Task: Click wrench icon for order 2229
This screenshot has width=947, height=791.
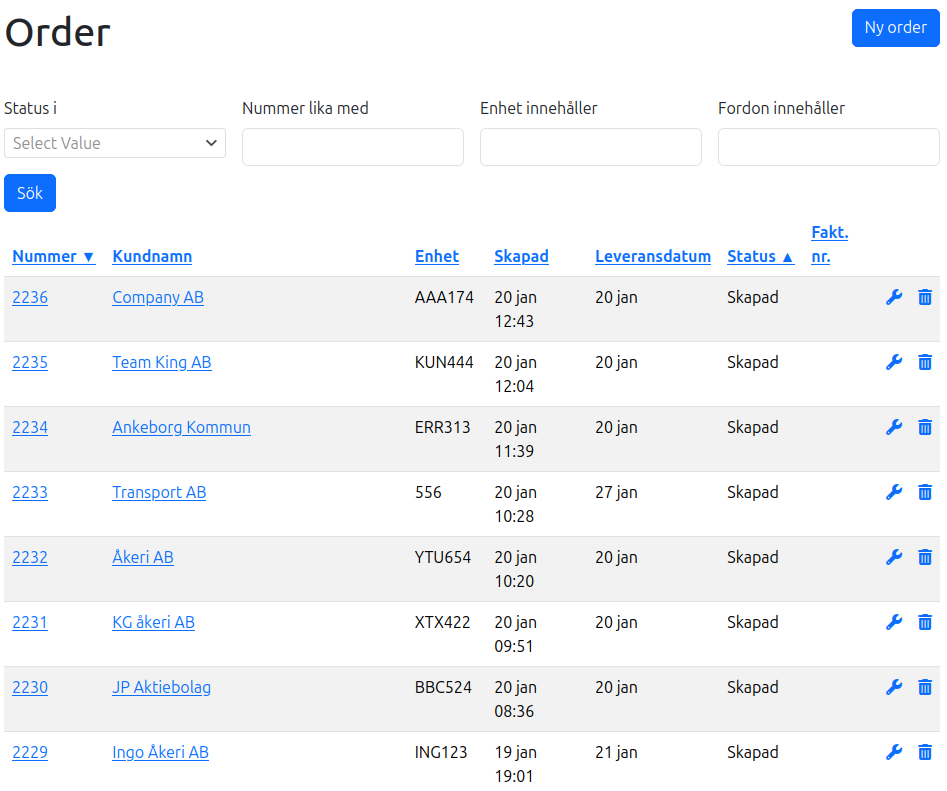Action: pos(894,752)
